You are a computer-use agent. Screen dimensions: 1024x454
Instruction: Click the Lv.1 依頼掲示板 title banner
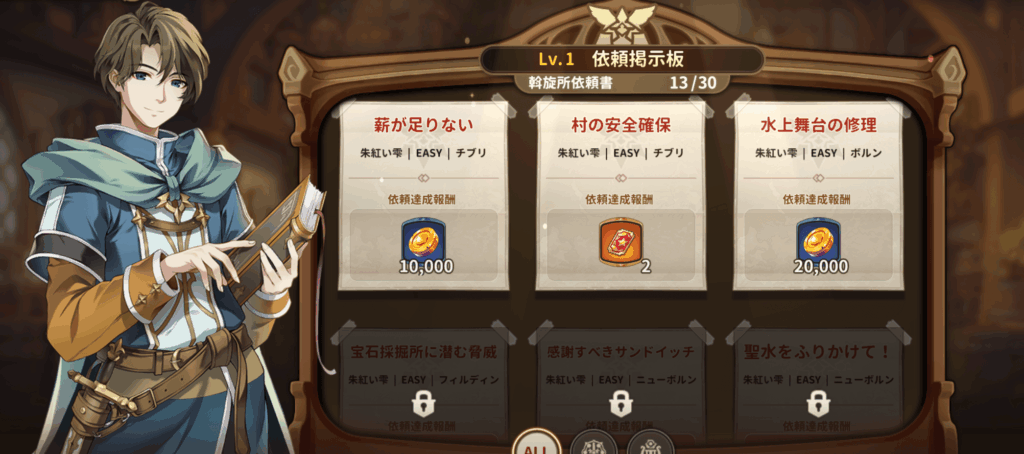tap(622, 59)
